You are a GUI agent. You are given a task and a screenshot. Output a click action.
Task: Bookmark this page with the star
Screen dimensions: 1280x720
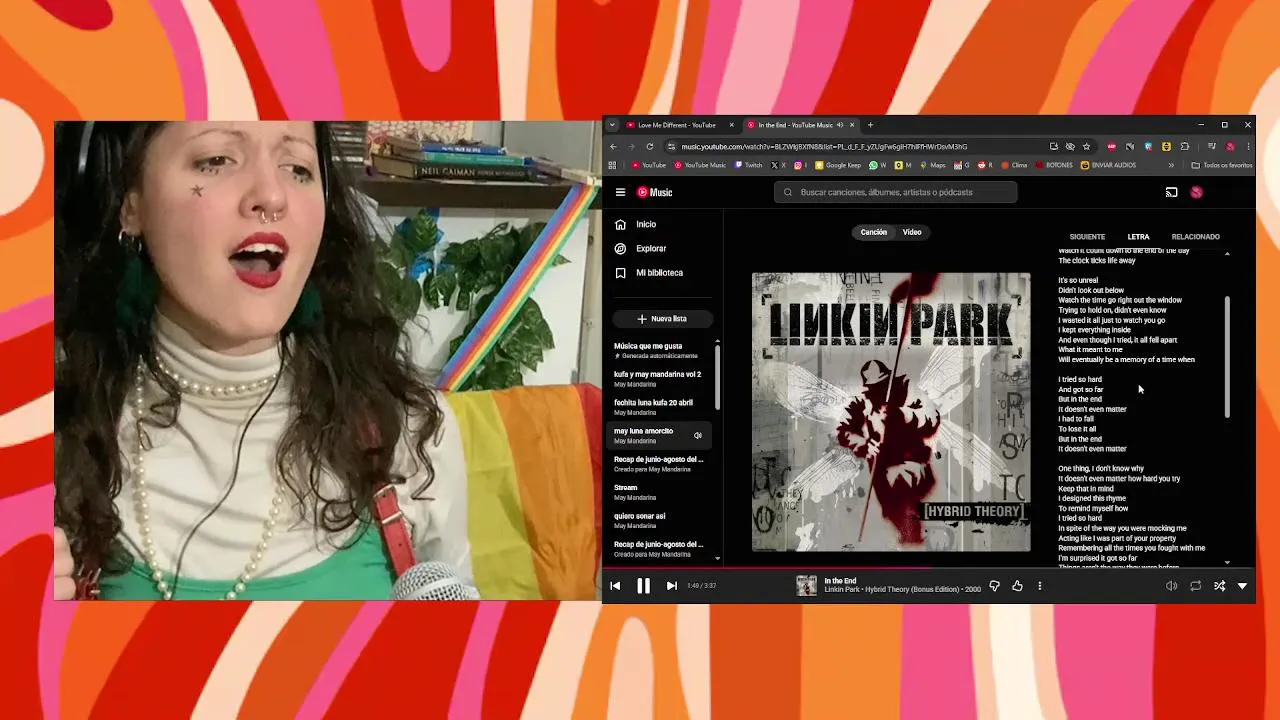click(1086, 146)
